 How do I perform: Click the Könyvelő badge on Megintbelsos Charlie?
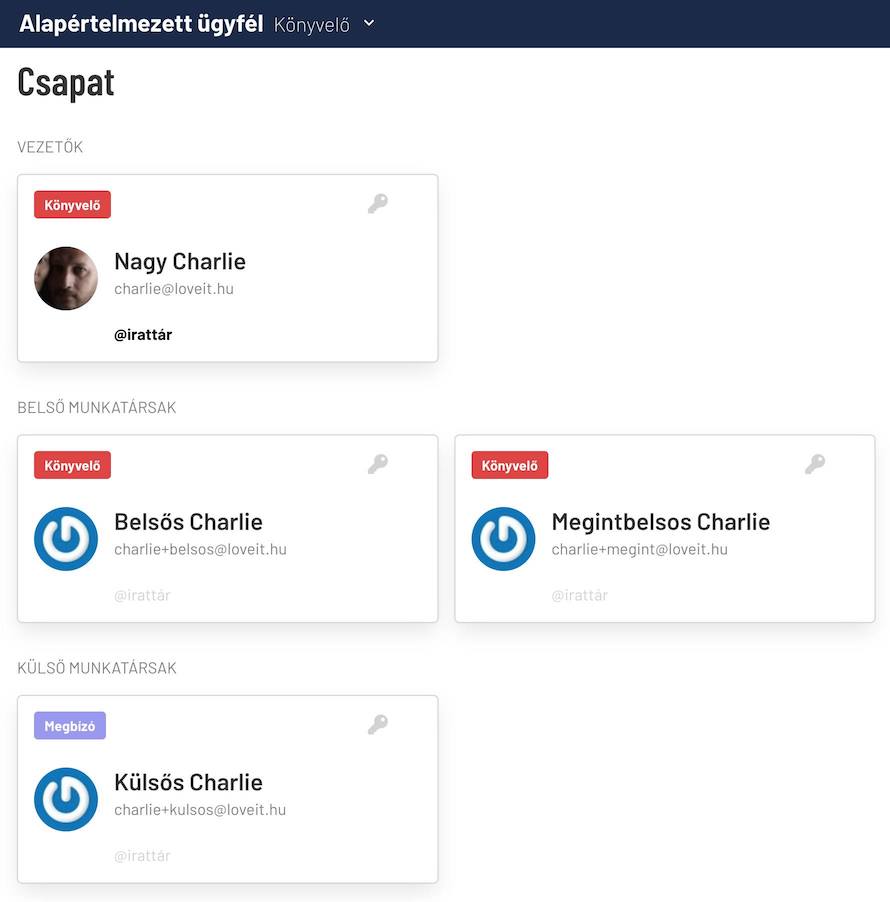click(x=510, y=465)
